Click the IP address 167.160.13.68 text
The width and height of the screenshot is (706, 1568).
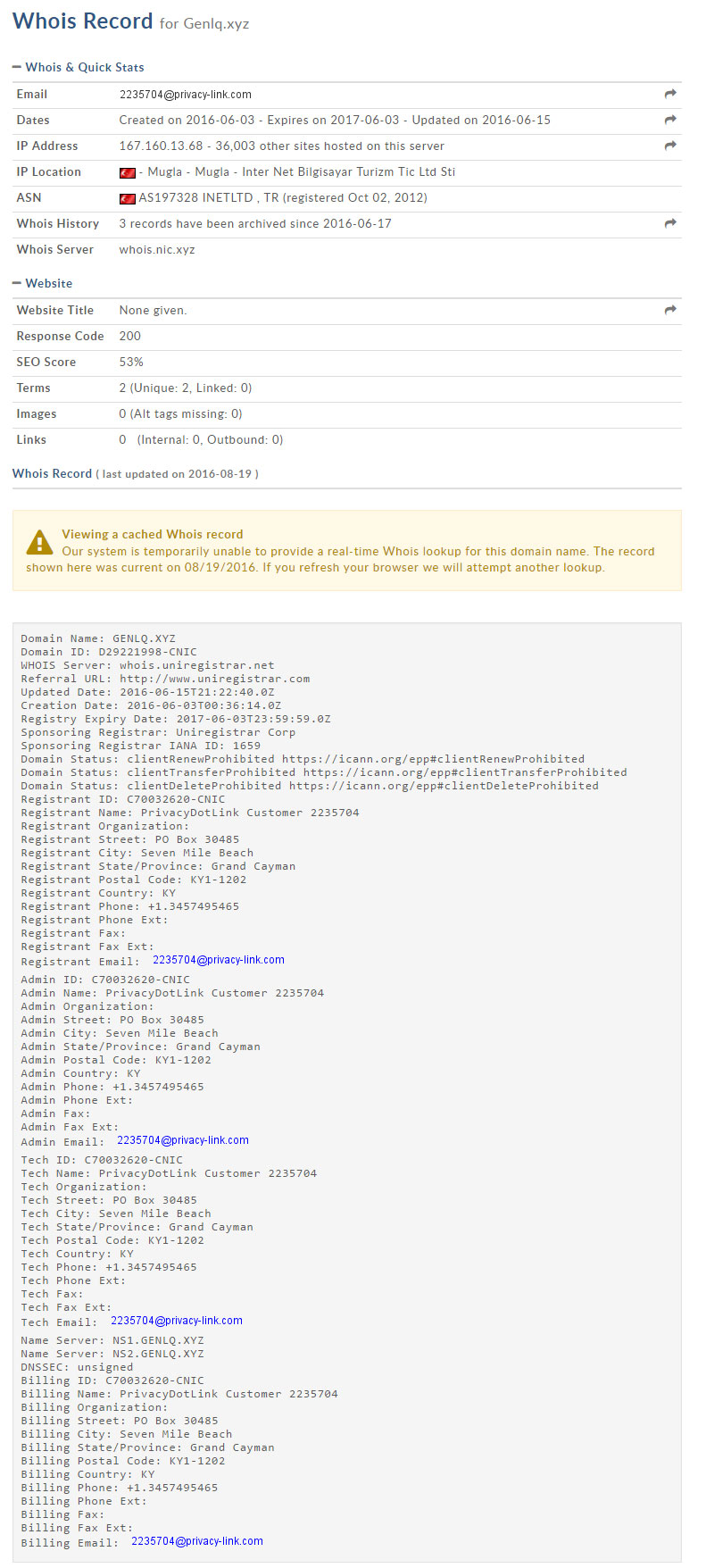(x=162, y=146)
